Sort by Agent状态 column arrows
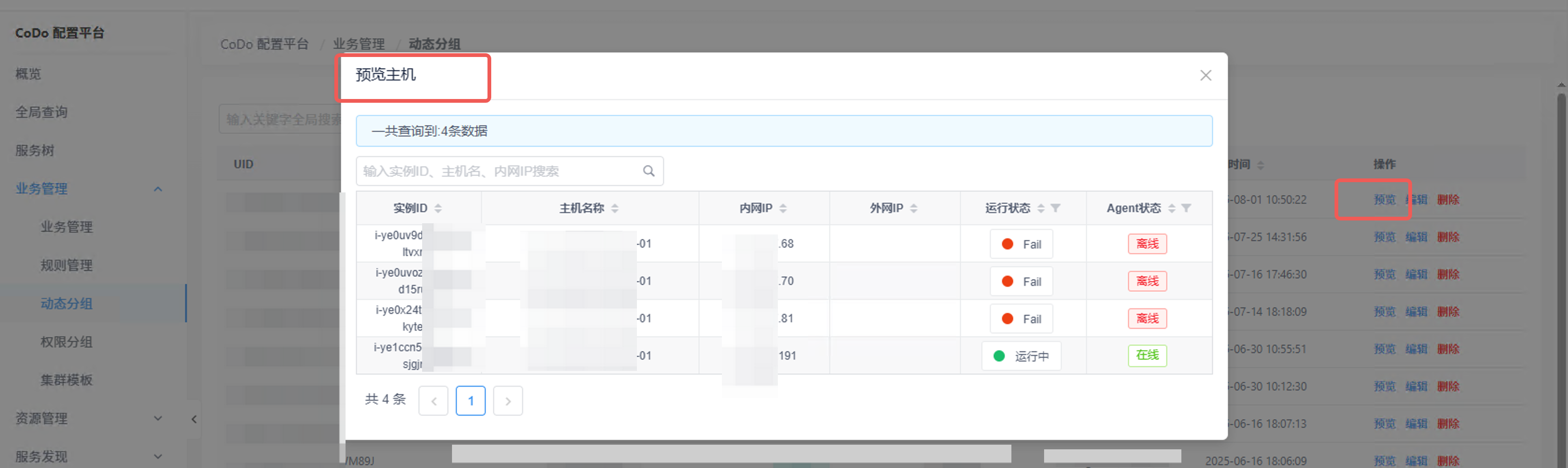This screenshot has width=1568, height=468. click(1172, 208)
